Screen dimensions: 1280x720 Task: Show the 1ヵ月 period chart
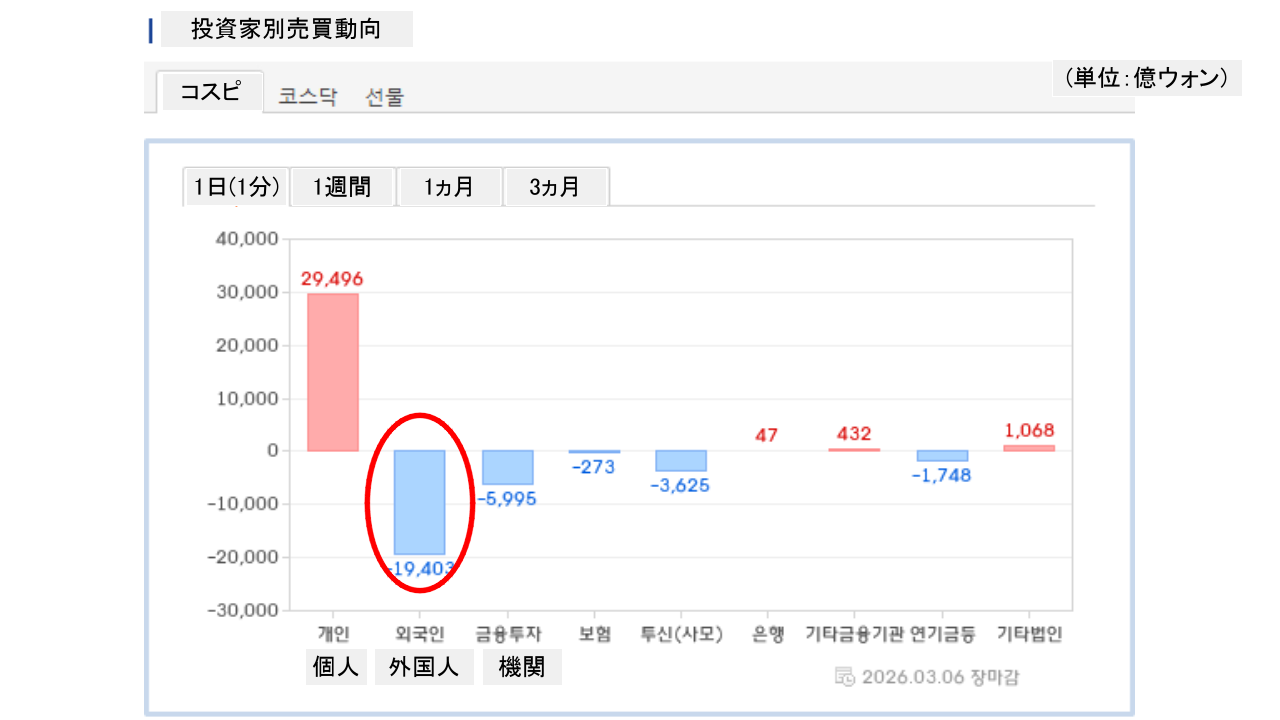[448, 187]
